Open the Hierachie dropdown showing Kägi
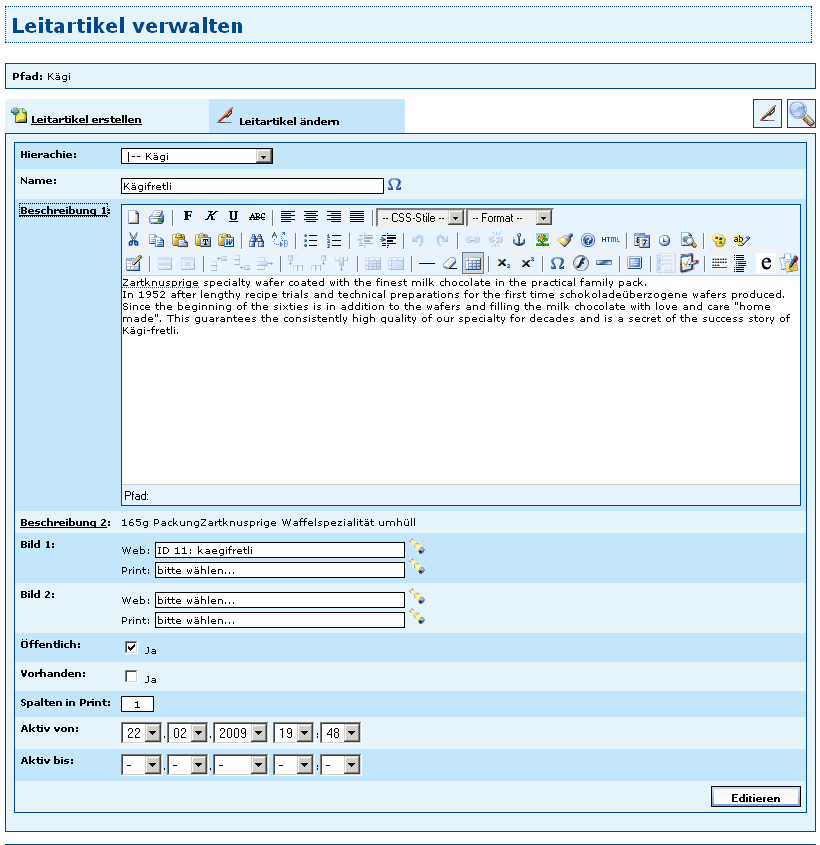 pyautogui.click(x=197, y=156)
